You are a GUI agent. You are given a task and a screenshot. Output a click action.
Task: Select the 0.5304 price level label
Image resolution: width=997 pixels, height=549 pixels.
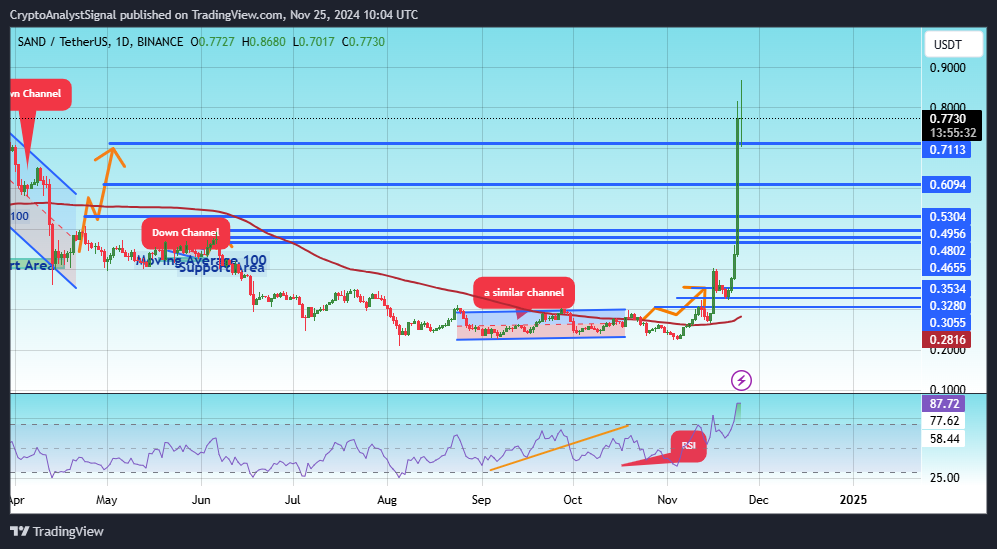pyautogui.click(x=947, y=217)
